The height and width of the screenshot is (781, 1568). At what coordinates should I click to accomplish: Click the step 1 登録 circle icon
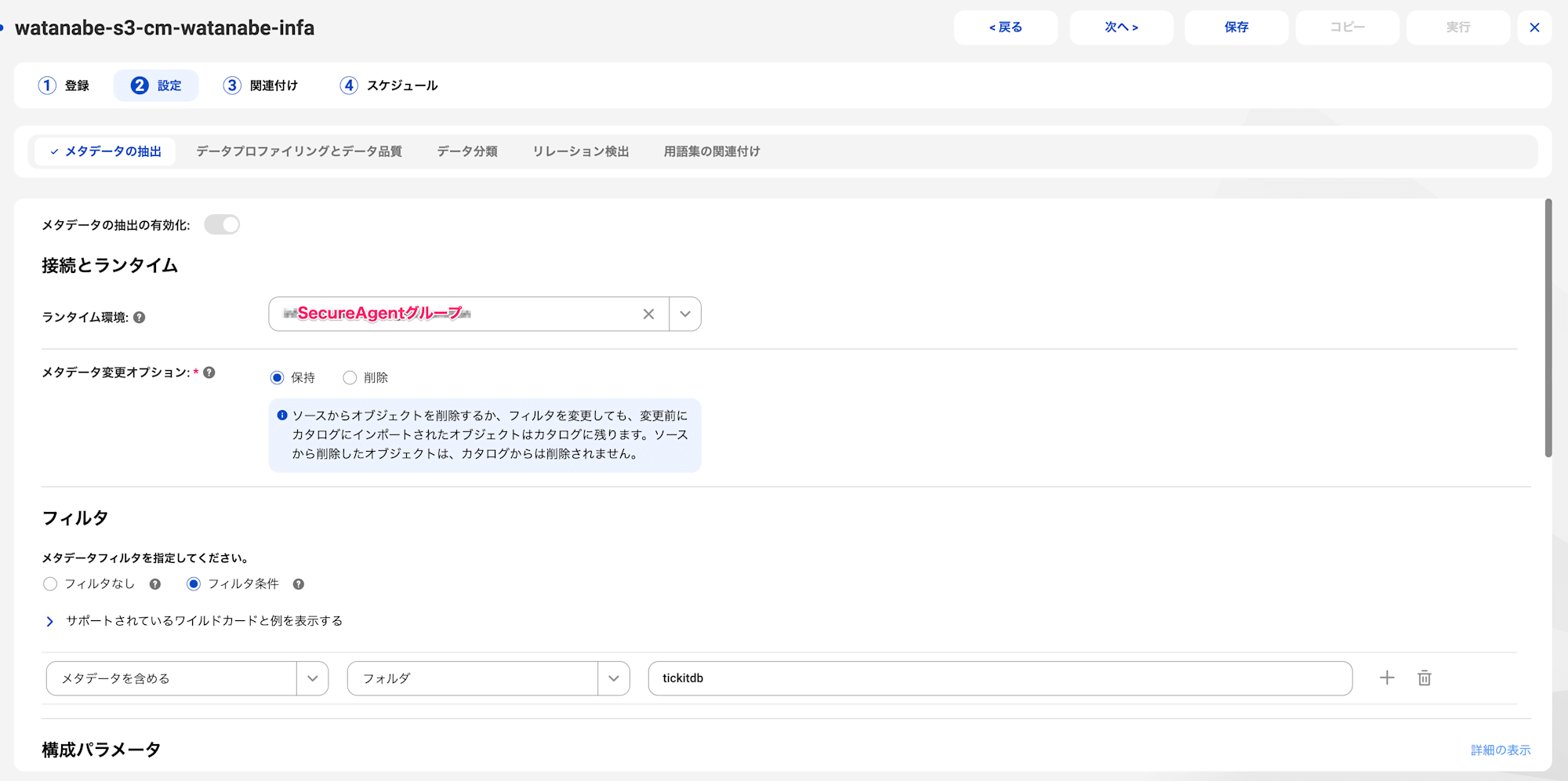point(47,85)
